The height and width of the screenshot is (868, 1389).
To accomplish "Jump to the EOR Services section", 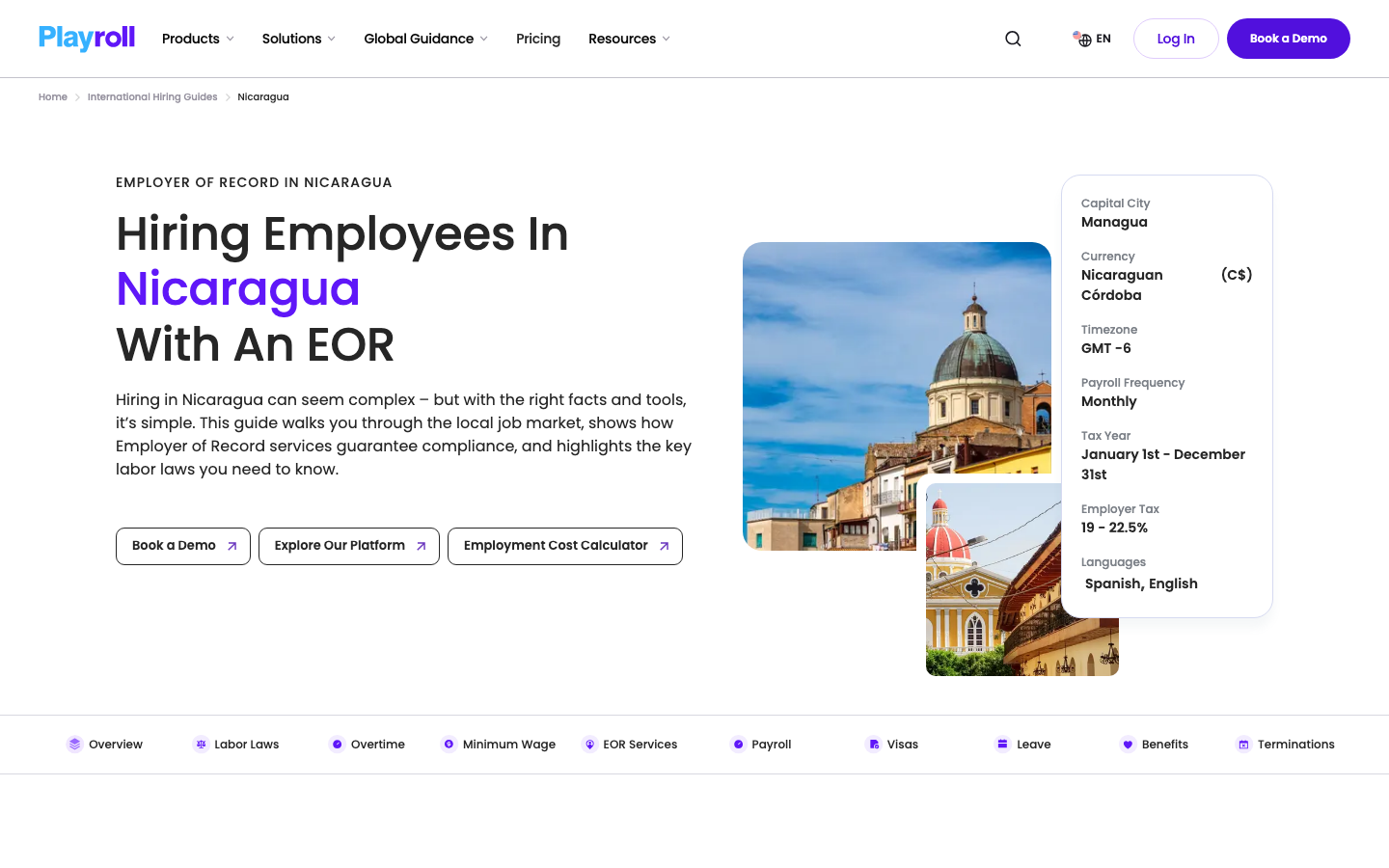I will coord(629,745).
